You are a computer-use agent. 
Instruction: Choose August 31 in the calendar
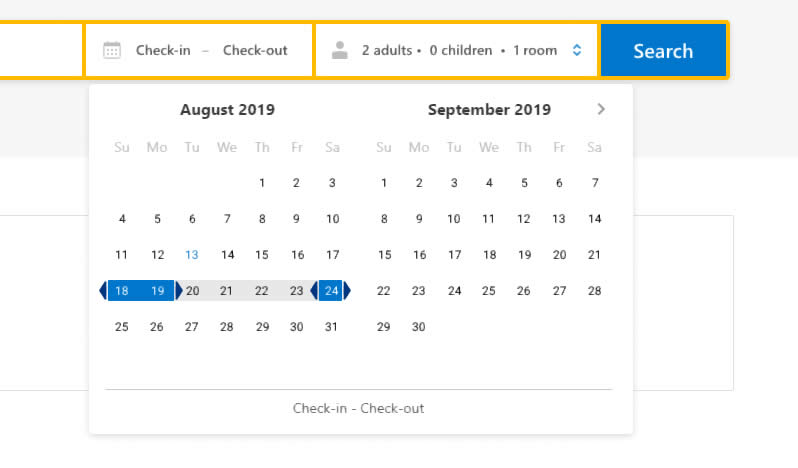pyautogui.click(x=332, y=327)
